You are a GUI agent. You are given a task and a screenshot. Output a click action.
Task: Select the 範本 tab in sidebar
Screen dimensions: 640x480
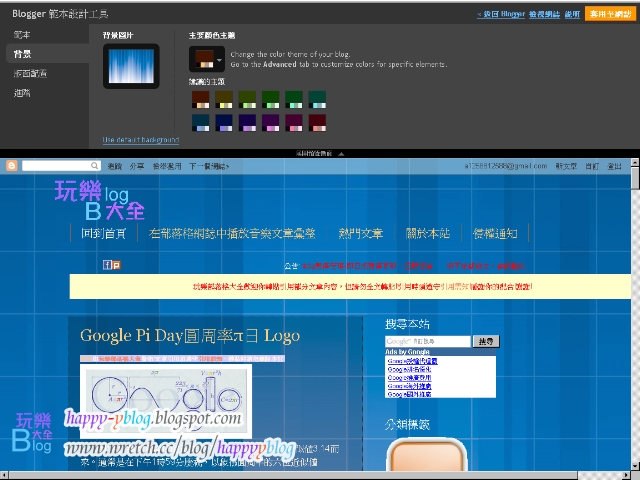click(x=22, y=35)
